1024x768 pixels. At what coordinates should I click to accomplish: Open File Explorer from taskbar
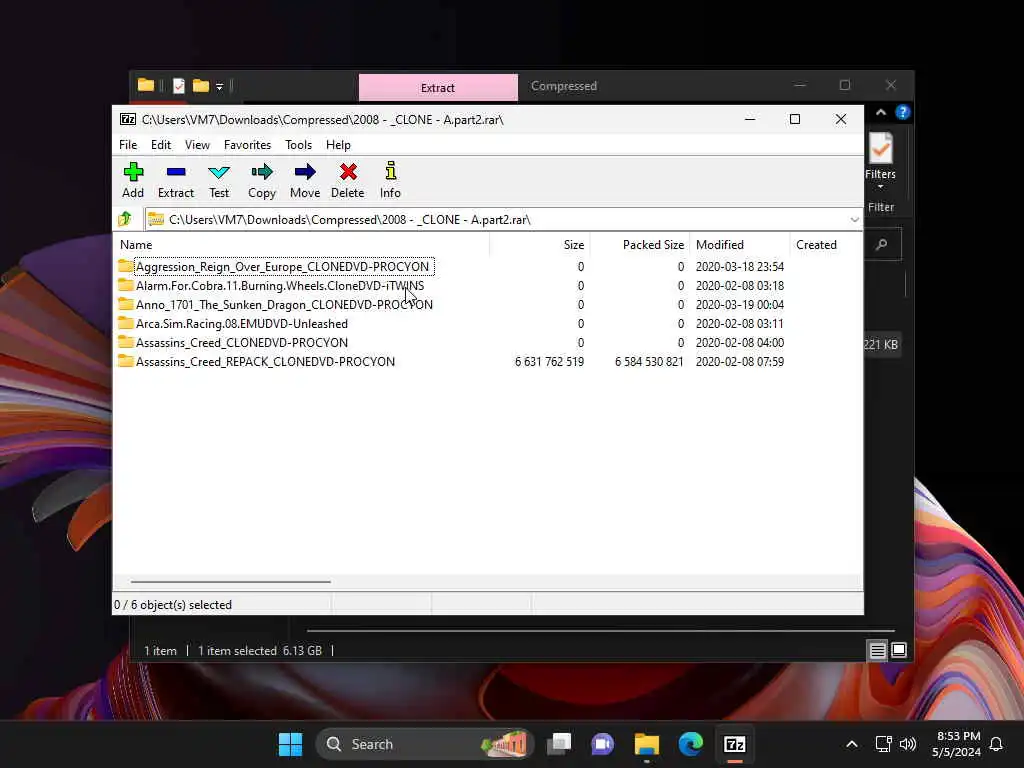(647, 744)
